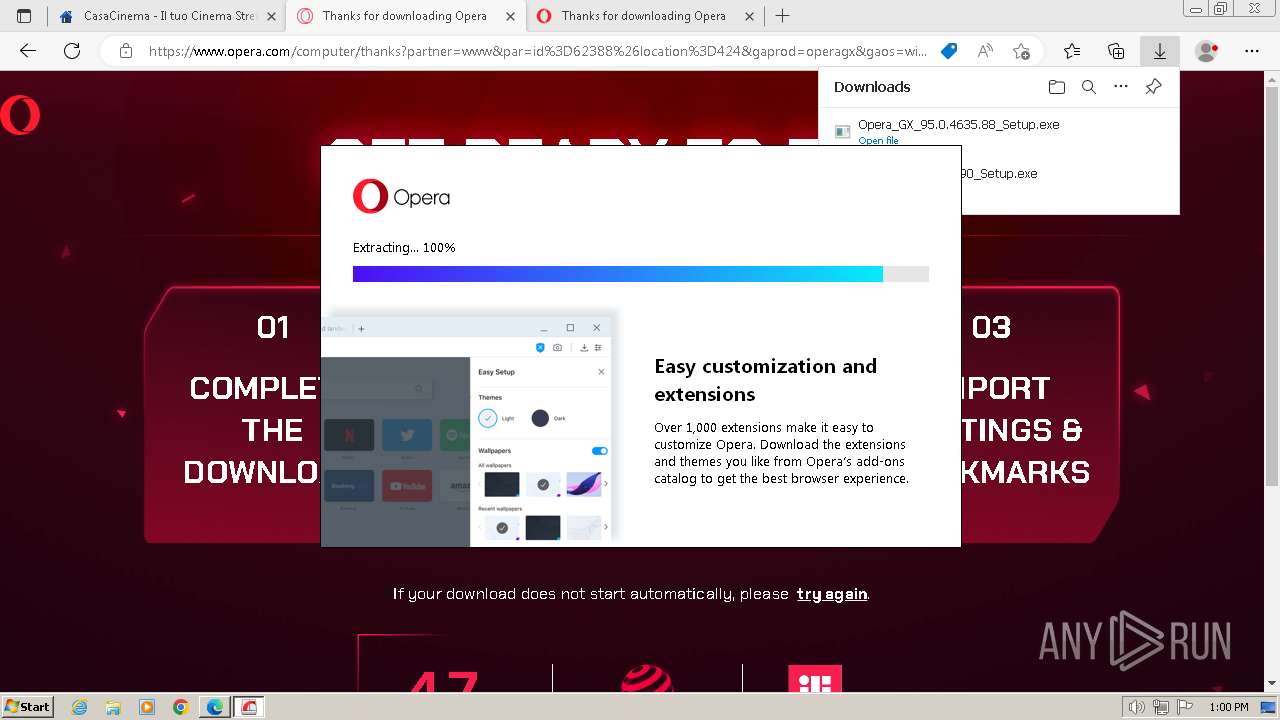Open Windows Explorer folder from taskbar

(113, 707)
